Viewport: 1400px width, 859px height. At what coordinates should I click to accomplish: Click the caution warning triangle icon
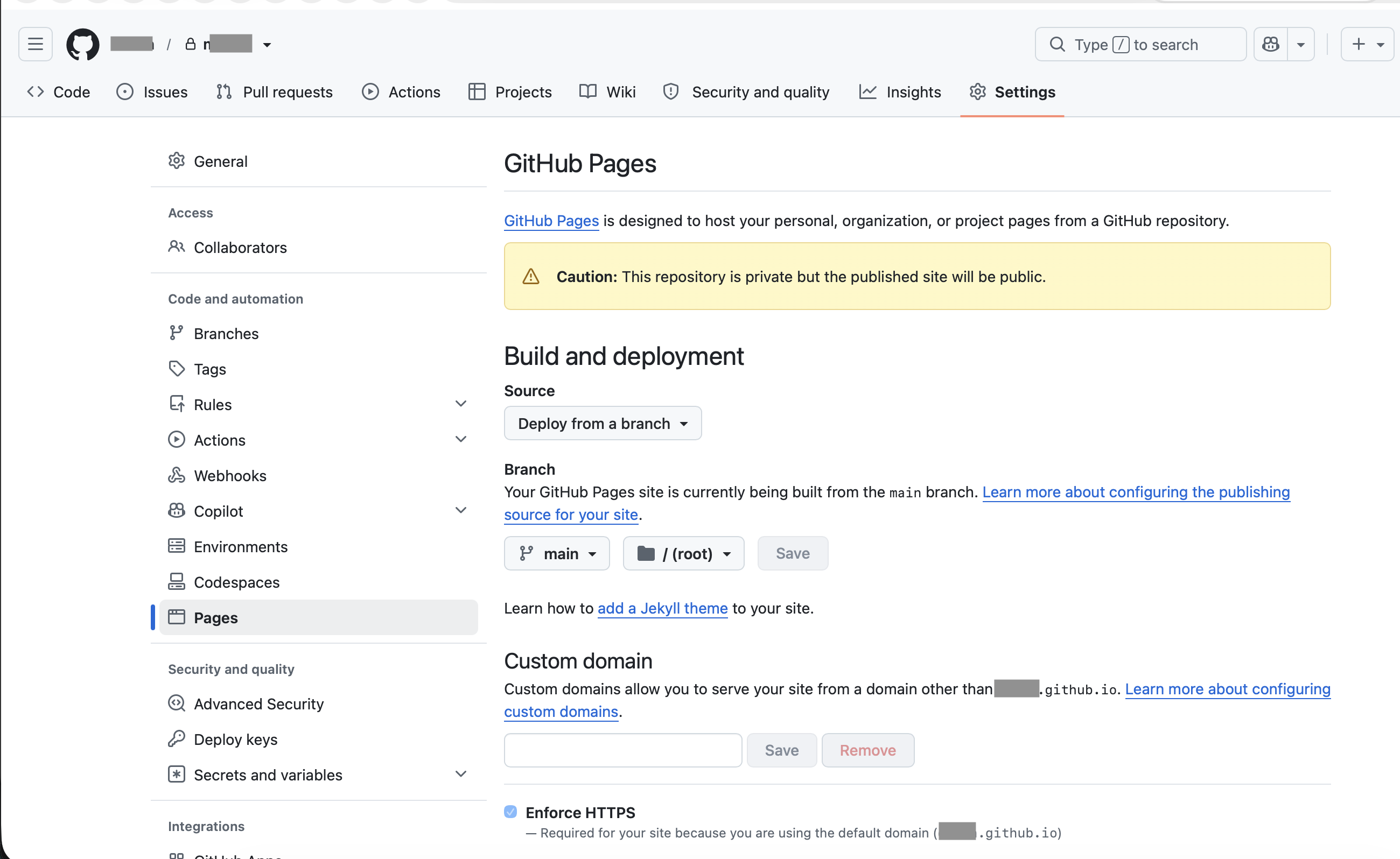[530, 277]
